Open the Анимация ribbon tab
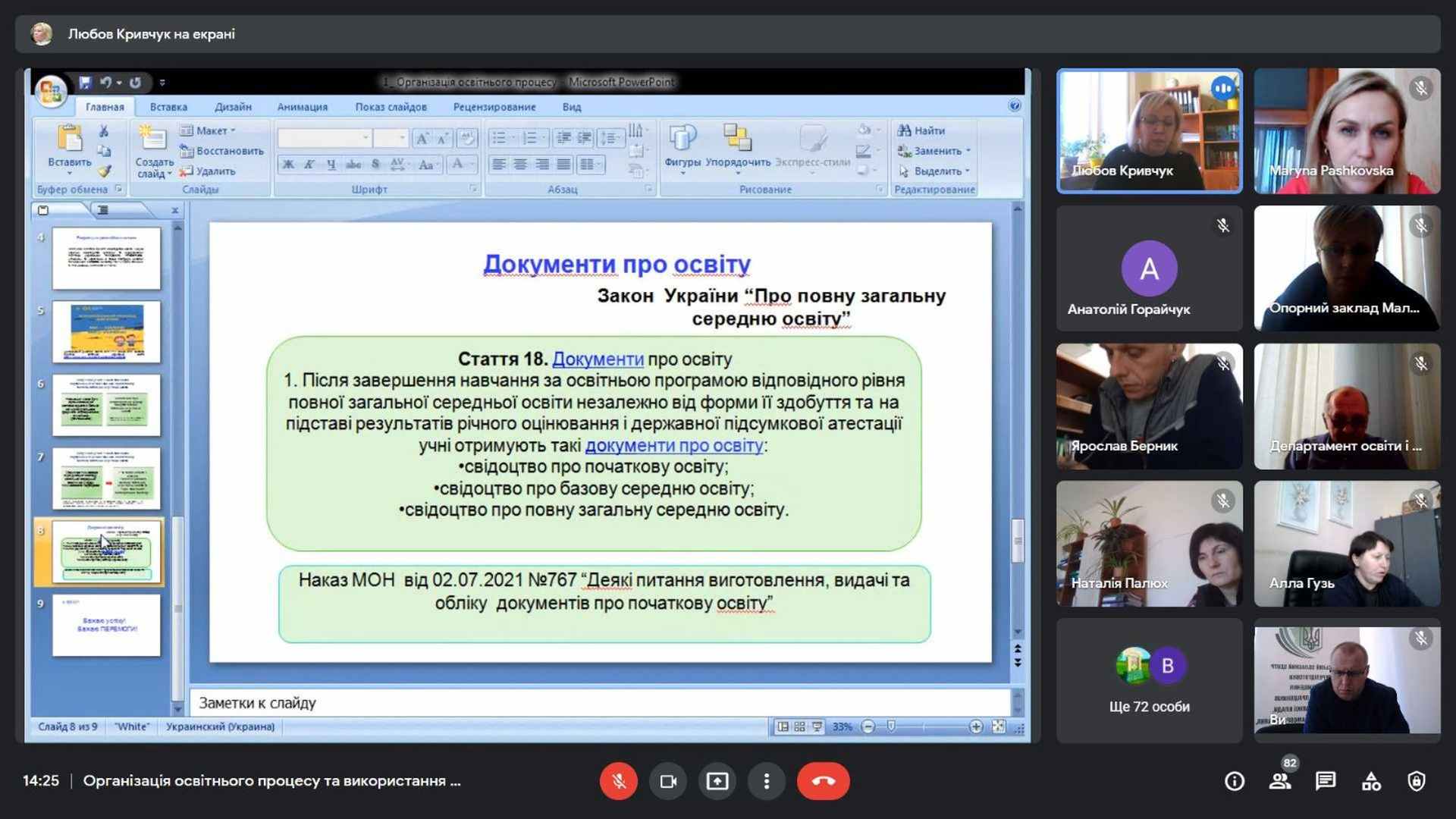Screen dimensions: 1456x819 [x=302, y=107]
